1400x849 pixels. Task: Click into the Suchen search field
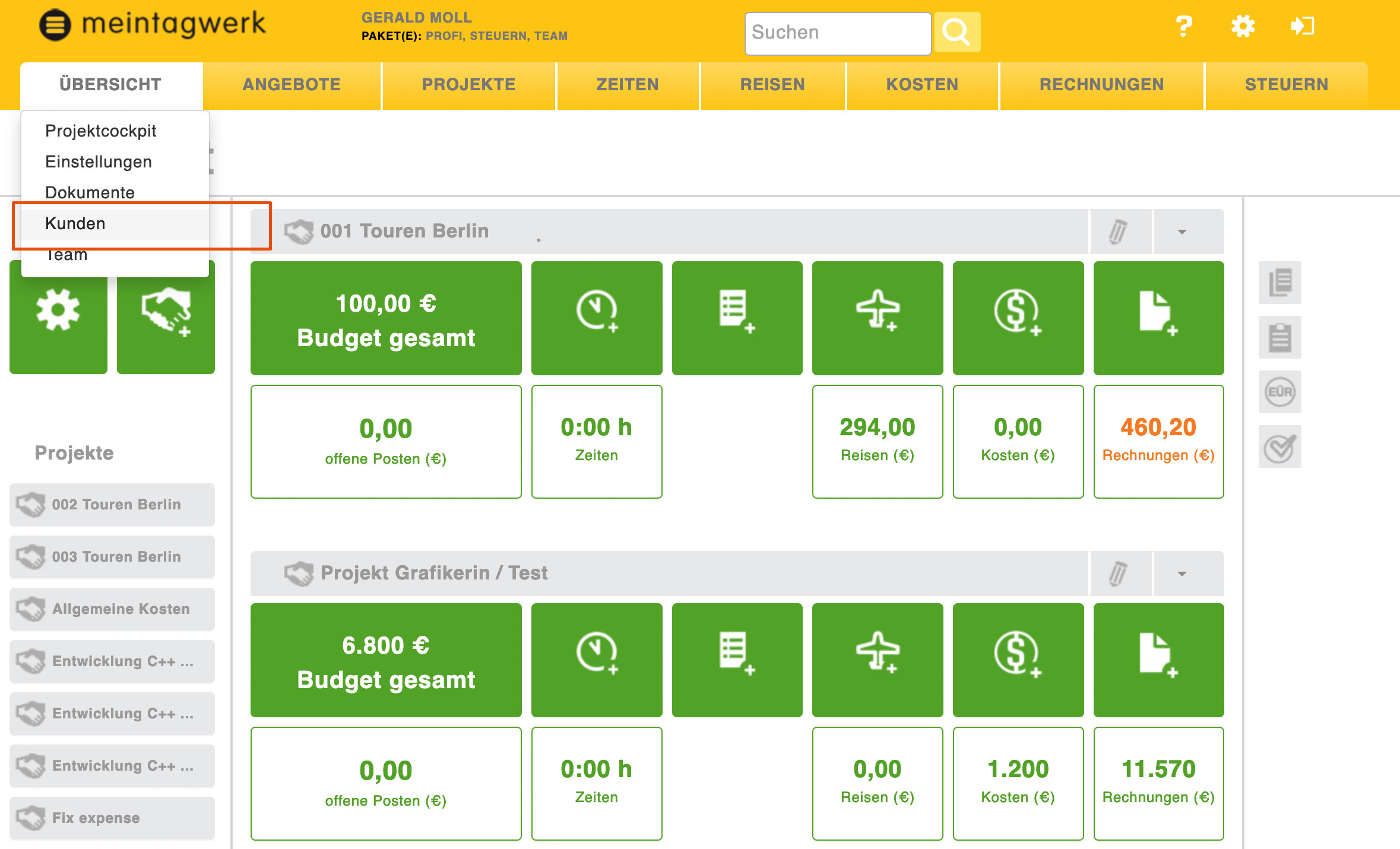tap(837, 33)
